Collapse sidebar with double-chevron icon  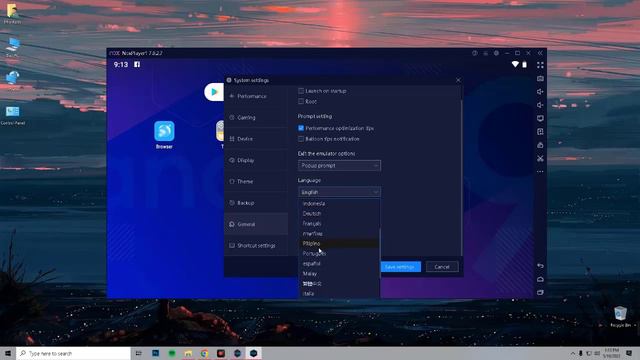(540, 53)
